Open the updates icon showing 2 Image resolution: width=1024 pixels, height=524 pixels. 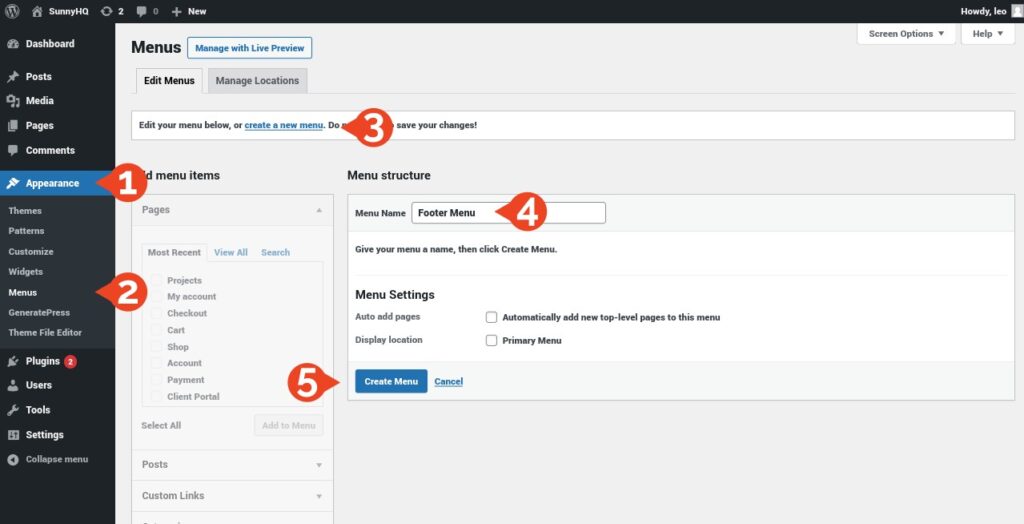(106, 11)
